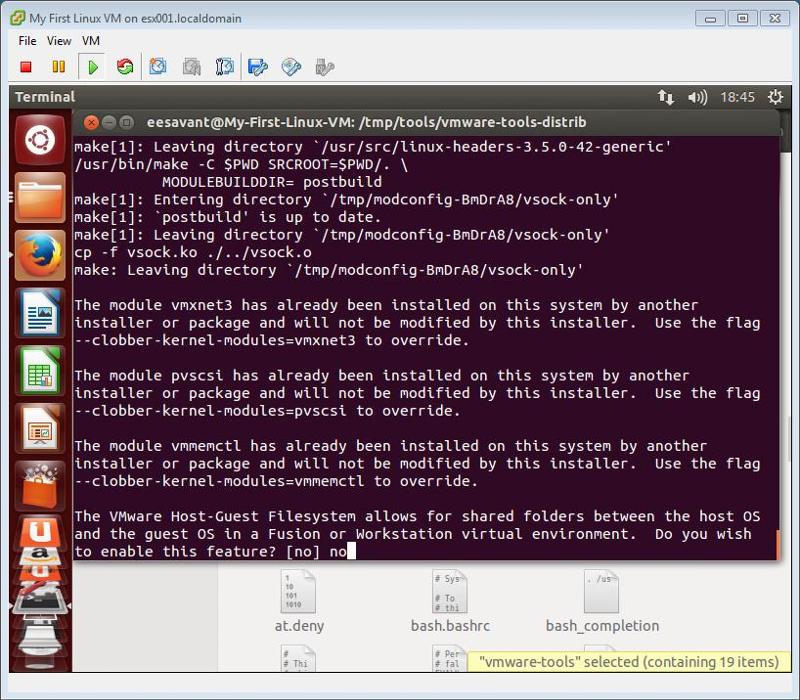Open Ubuntu Dash home launcher
This screenshot has height=700, width=800.
[x=40, y=139]
